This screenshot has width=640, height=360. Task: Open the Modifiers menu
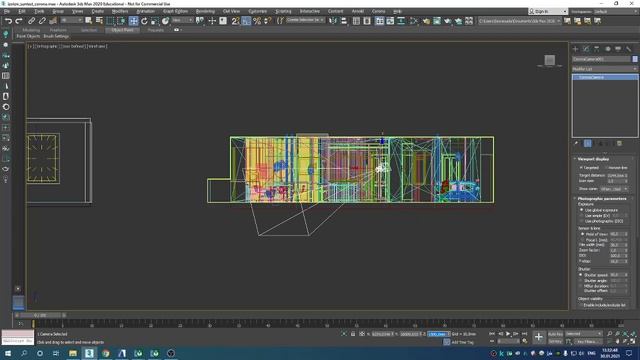[120, 11]
